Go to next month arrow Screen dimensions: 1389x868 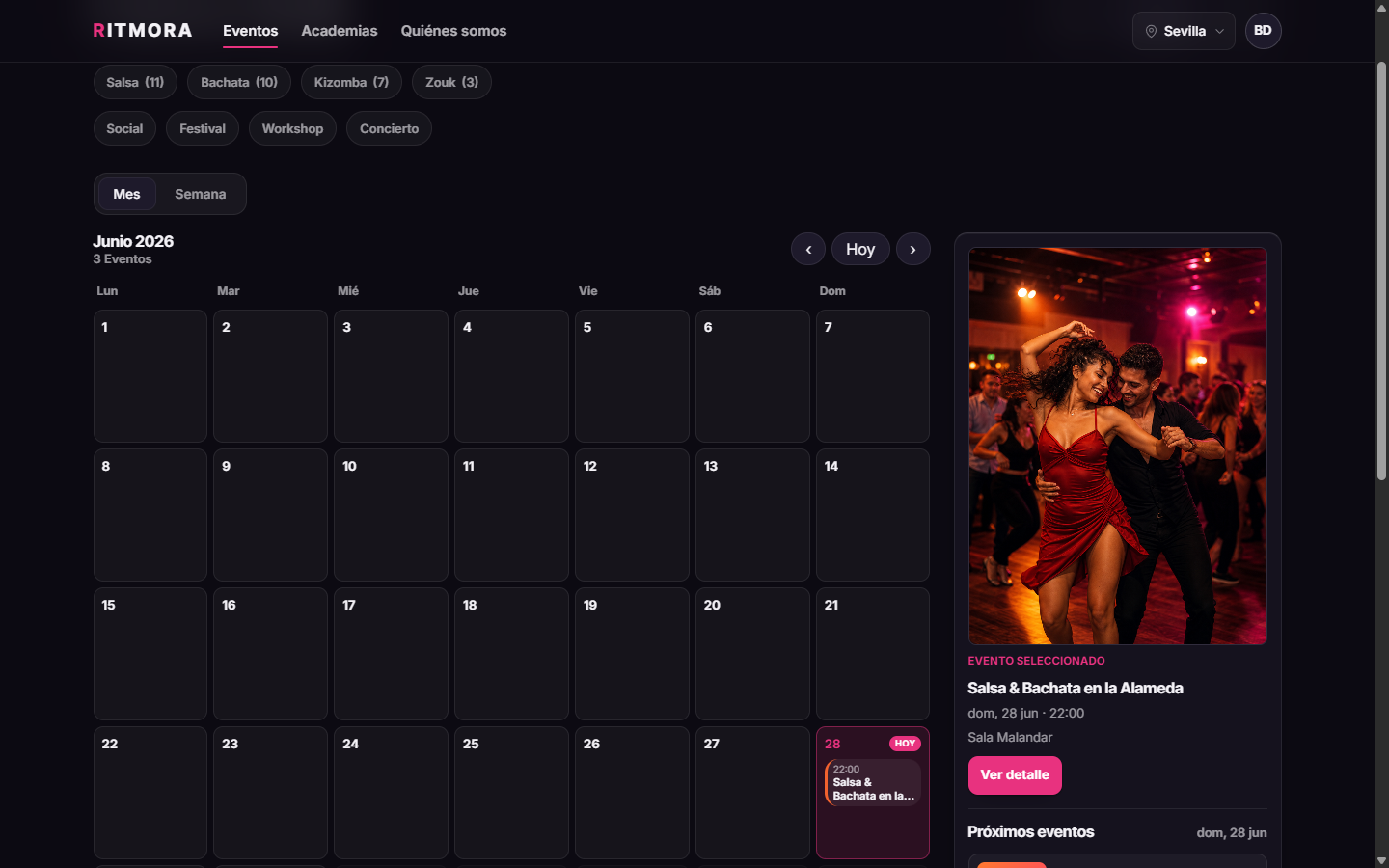[x=912, y=249]
